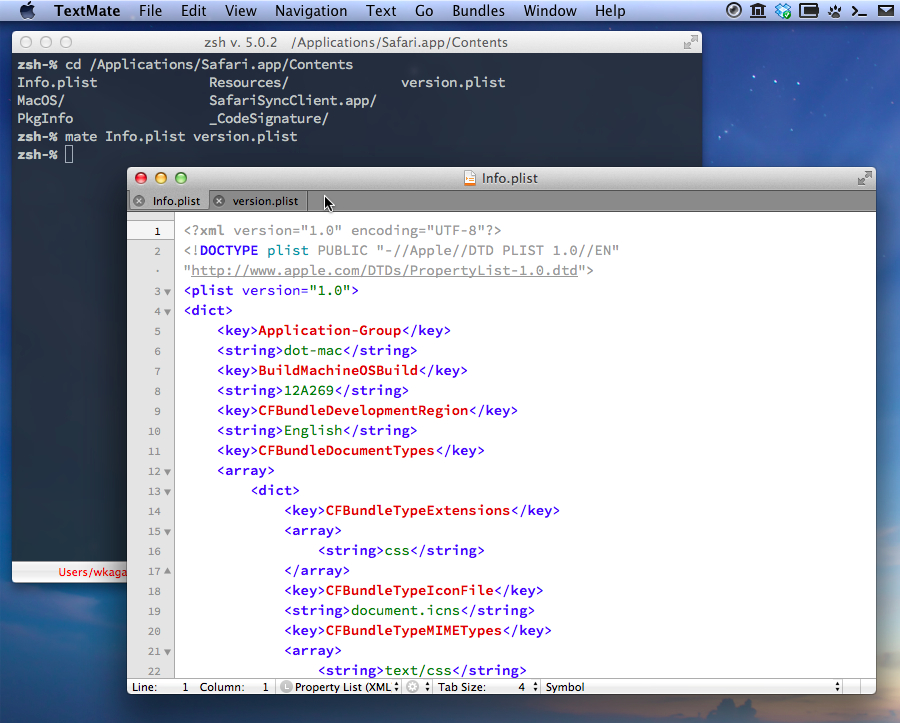Open the Apple menu logo

[x=28, y=11]
